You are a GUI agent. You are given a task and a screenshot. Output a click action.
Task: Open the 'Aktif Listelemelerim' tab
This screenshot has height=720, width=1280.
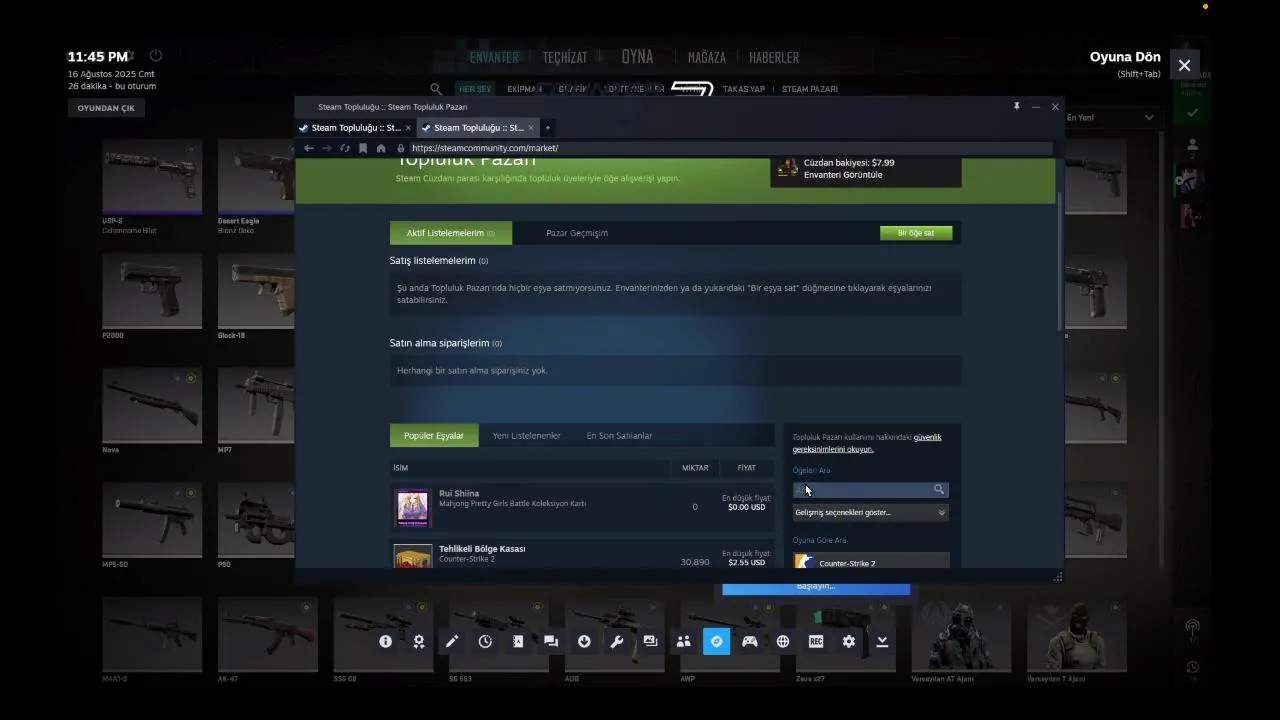451,233
